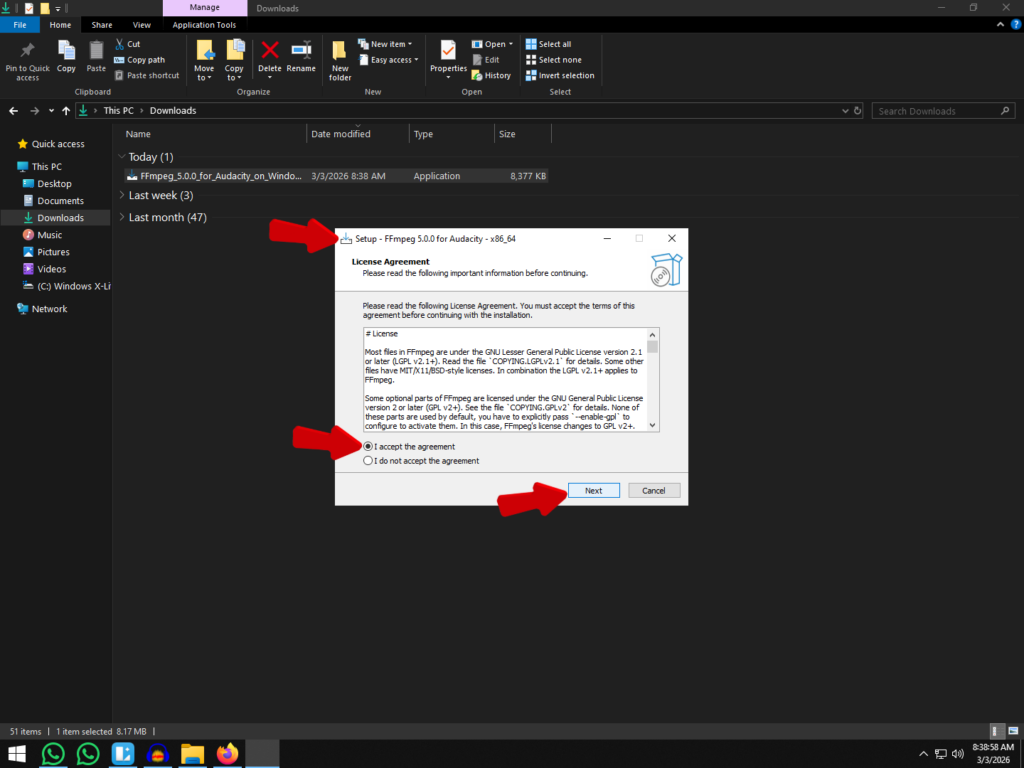Switch to the View ribbon tab

click(141, 25)
